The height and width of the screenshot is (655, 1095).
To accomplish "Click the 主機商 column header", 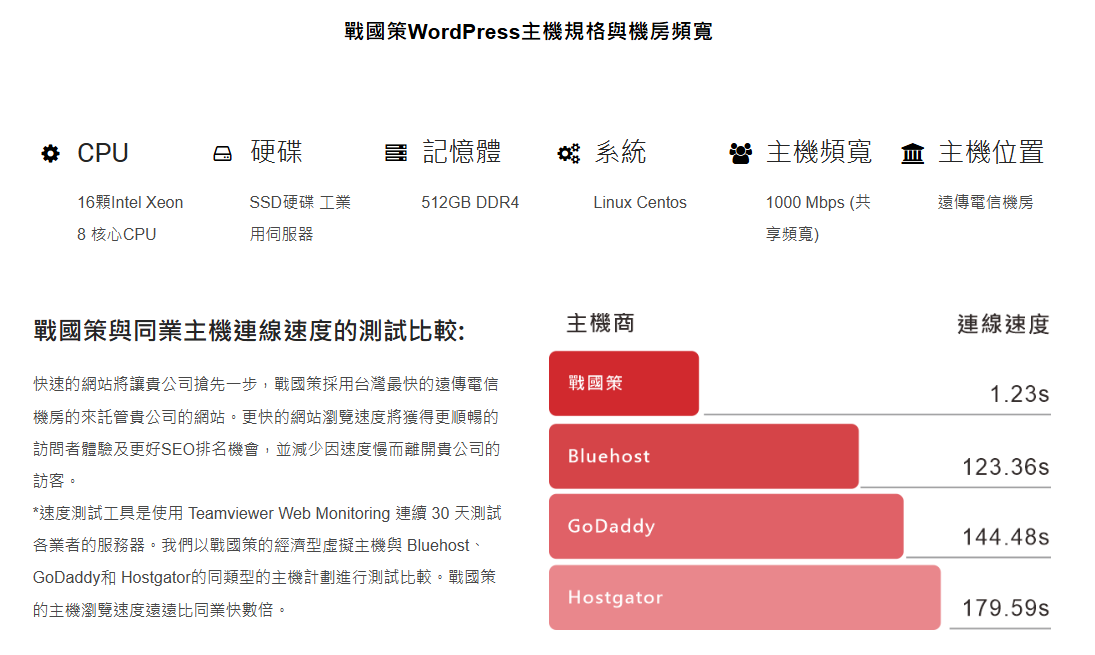I will [x=601, y=323].
